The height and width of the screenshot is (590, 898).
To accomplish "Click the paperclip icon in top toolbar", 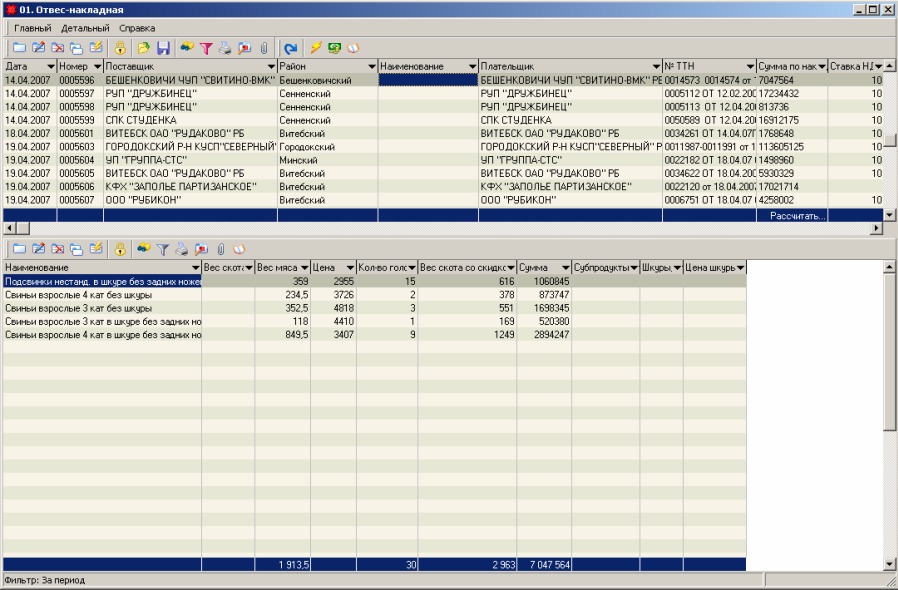I will pos(263,47).
